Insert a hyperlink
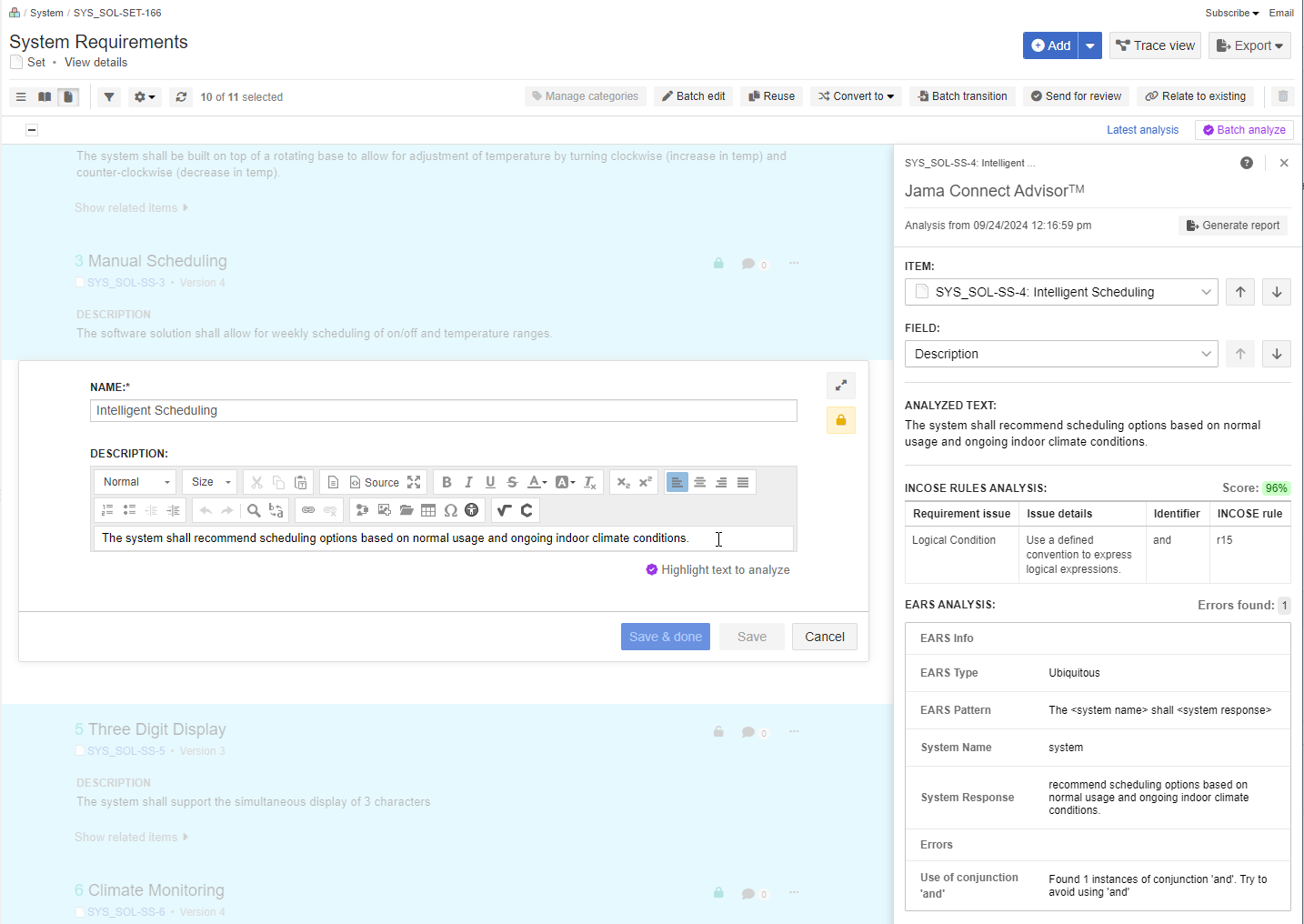The image size is (1304, 924). [x=308, y=510]
